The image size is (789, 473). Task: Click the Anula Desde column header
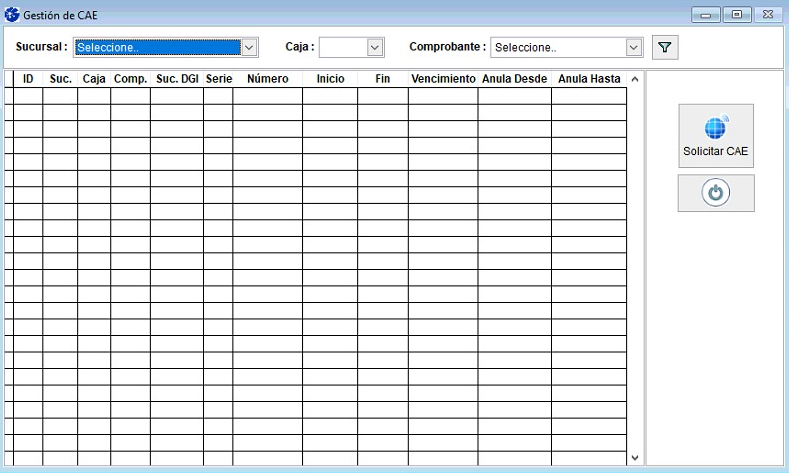click(514, 79)
